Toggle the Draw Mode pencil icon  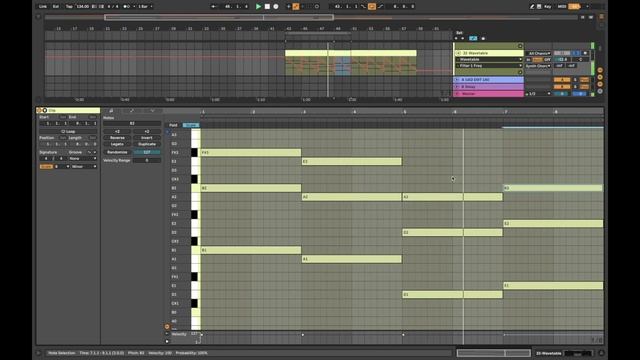531,7
